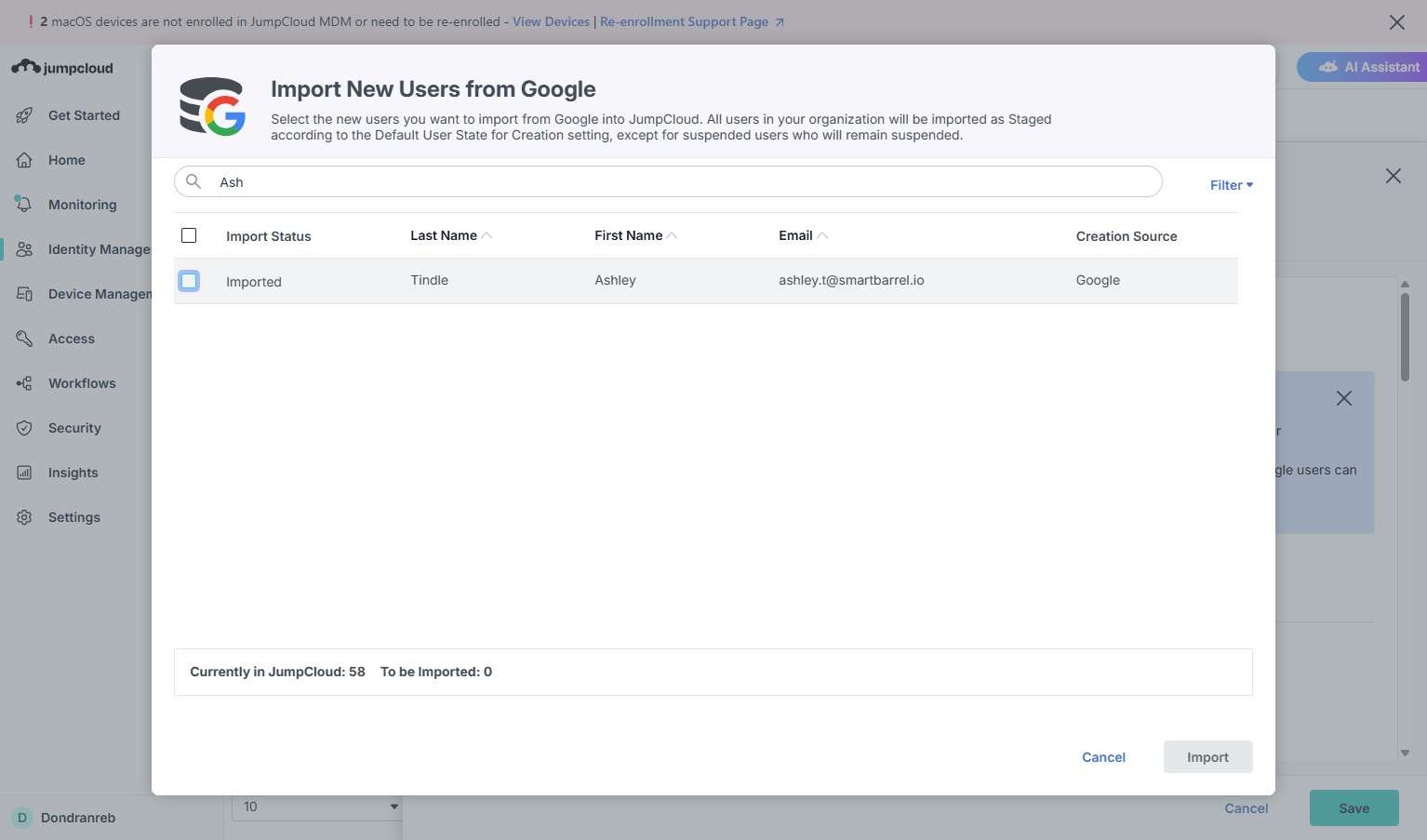Follow the View Devices link
1427x840 pixels.
[x=551, y=21]
